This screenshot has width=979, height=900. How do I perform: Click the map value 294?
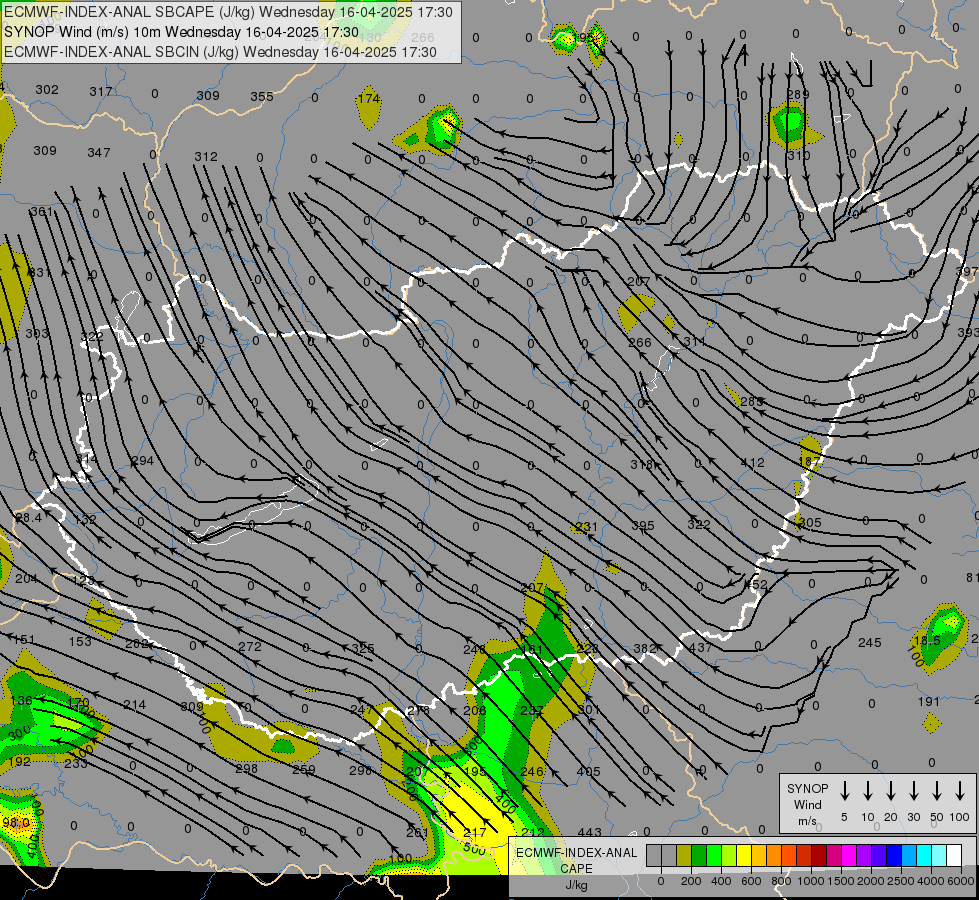(x=142, y=460)
